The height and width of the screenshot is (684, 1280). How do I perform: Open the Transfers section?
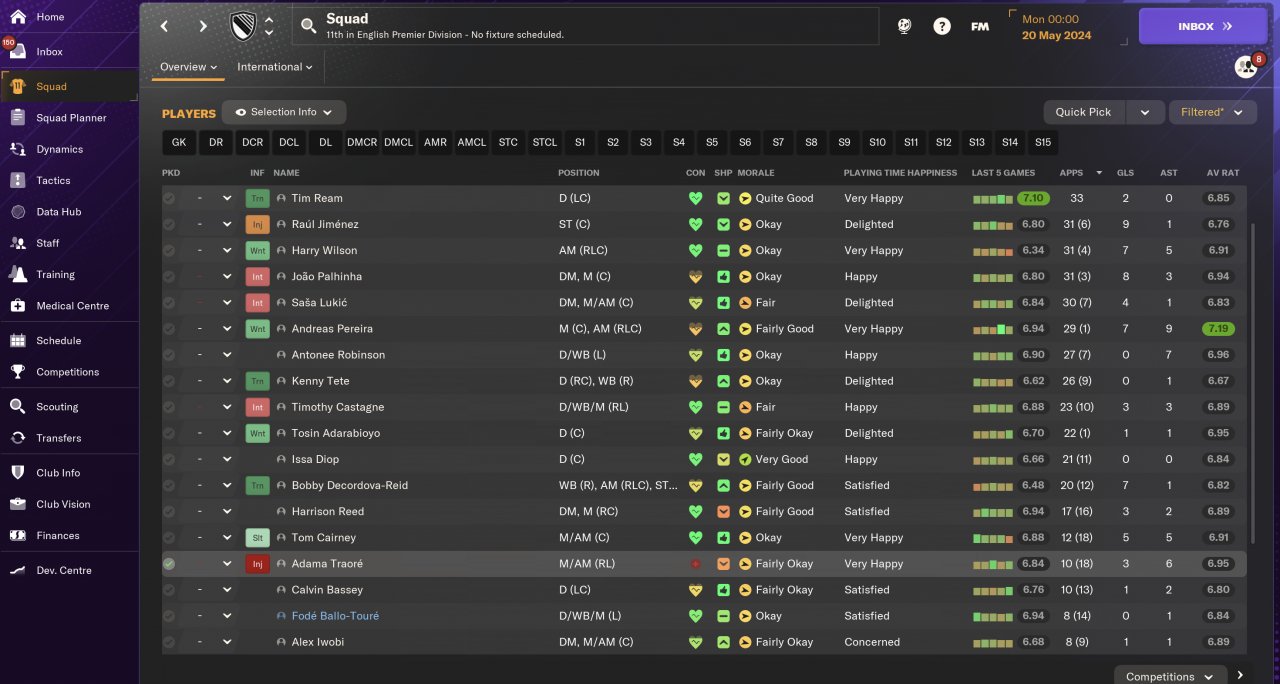point(58,438)
